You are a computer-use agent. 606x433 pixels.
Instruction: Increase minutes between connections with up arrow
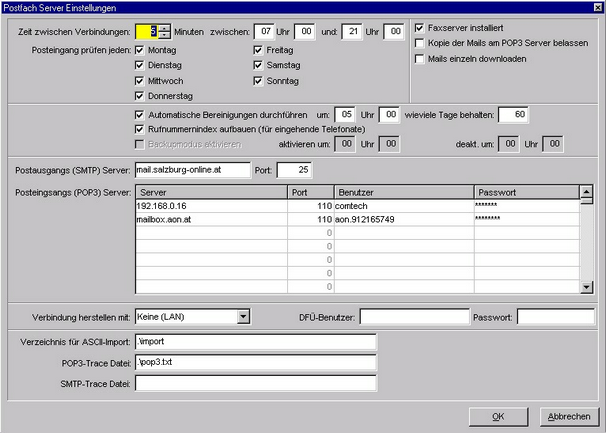tap(165, 28)
